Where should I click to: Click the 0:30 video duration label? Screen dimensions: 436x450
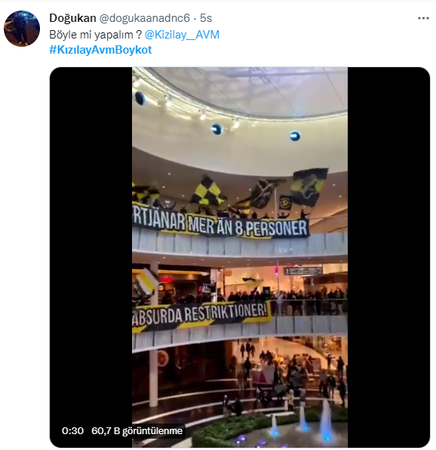[72, 431]
